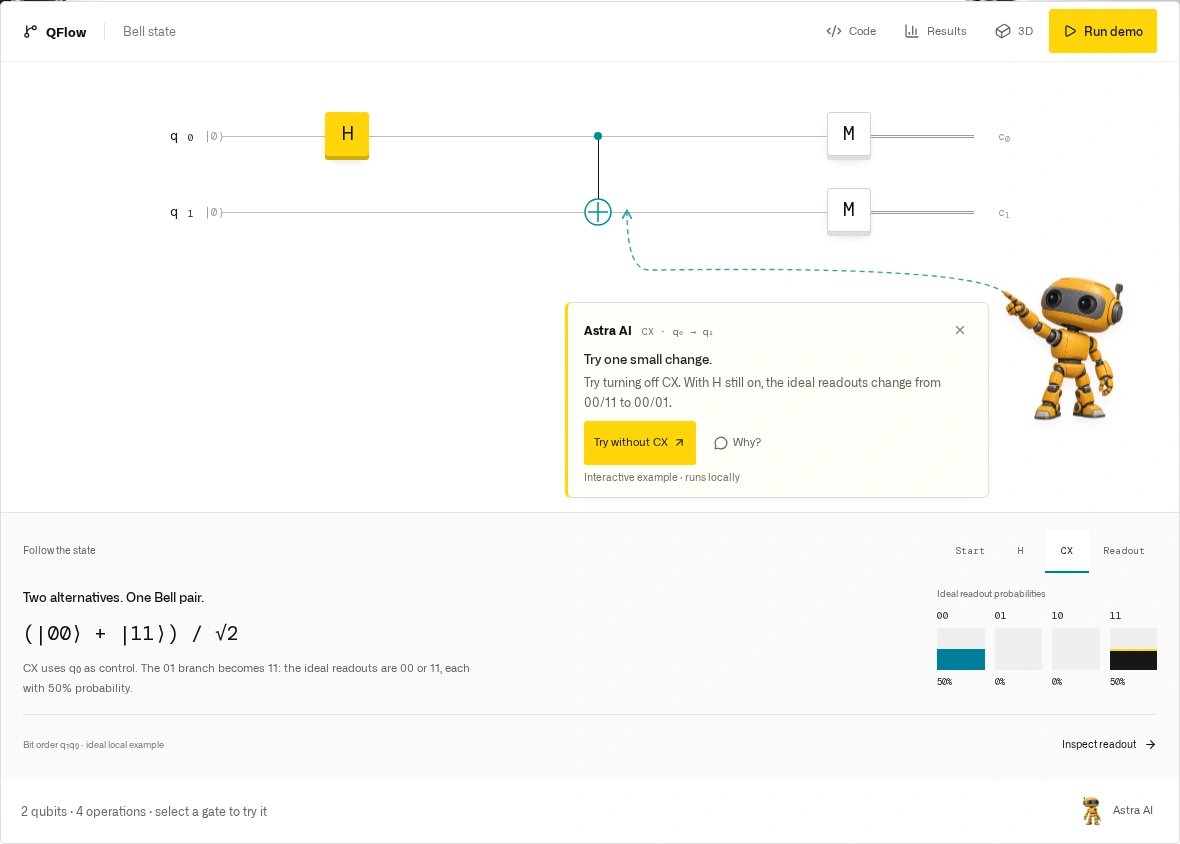Switch to the H state tab
Screen dimensions: 1180x844
click(x=1020, y=551)
